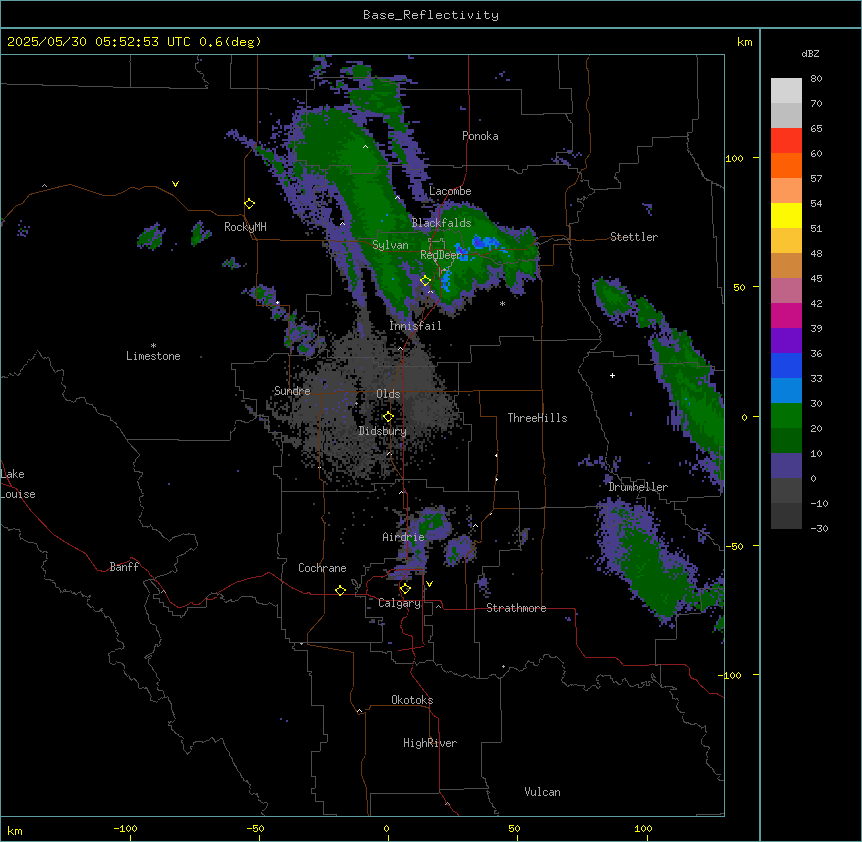This screenshot has width=862, height=842.
Task: Click the yellow diamond marker south of RedDeer label
Action: coord(426,281)
